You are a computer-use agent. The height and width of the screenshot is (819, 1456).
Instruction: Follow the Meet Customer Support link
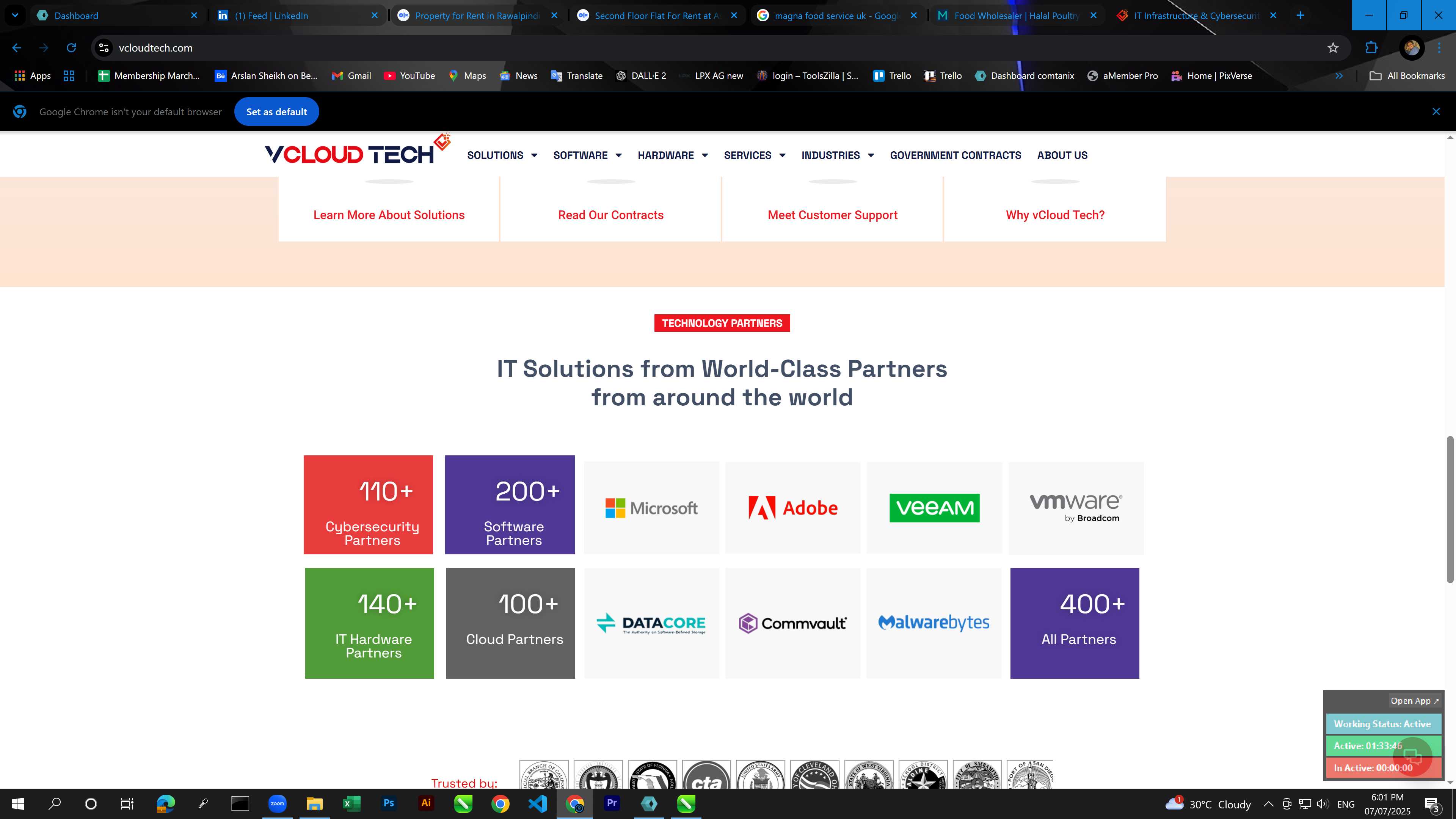pyautogui.click(x=833, y=215)
